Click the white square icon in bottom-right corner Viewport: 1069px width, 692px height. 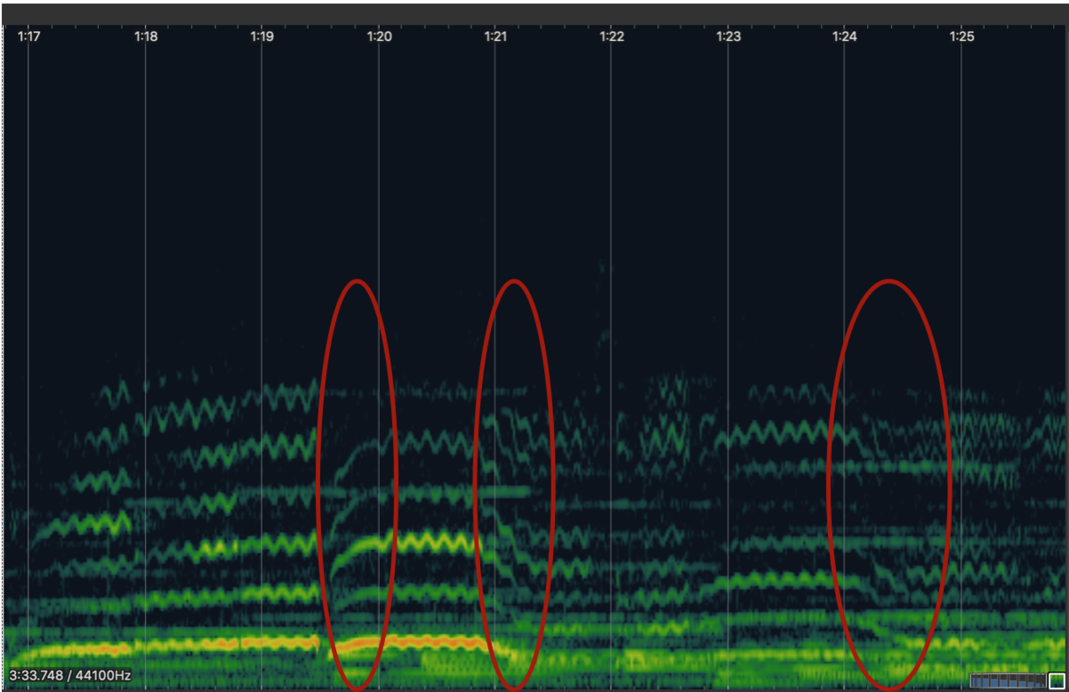coord(1056,681)
